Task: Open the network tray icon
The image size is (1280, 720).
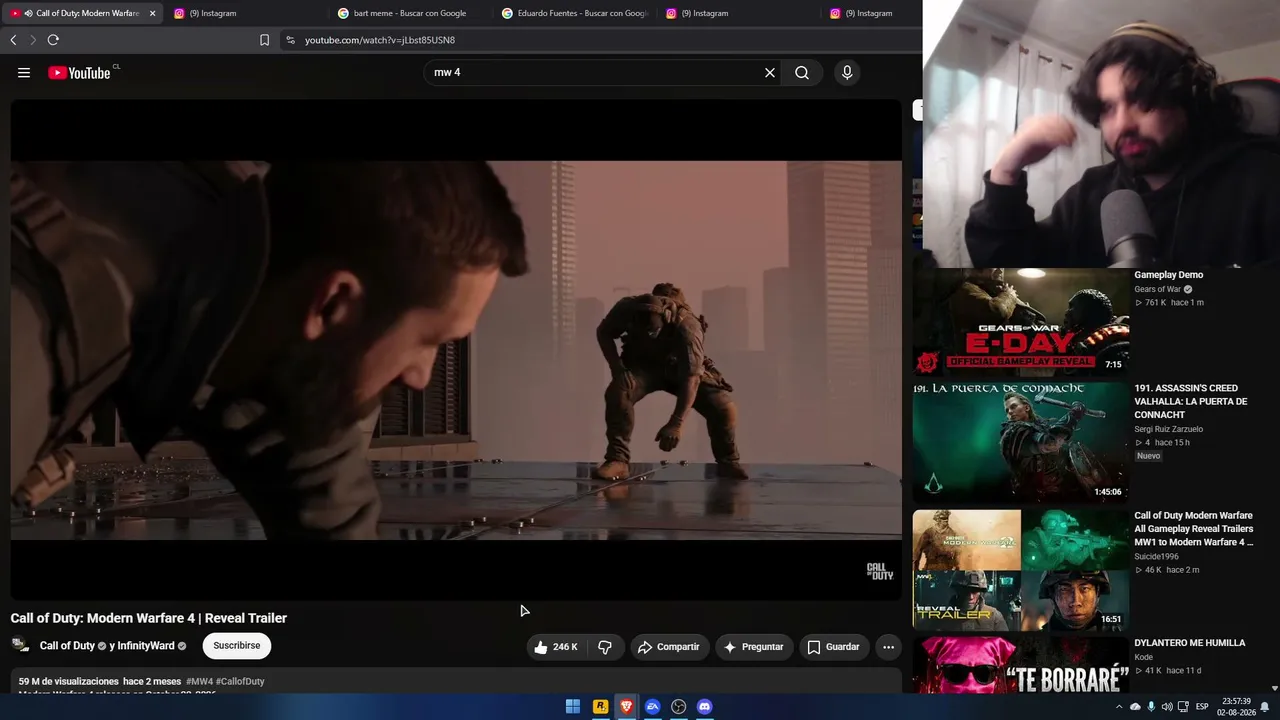Action: 1183,707
